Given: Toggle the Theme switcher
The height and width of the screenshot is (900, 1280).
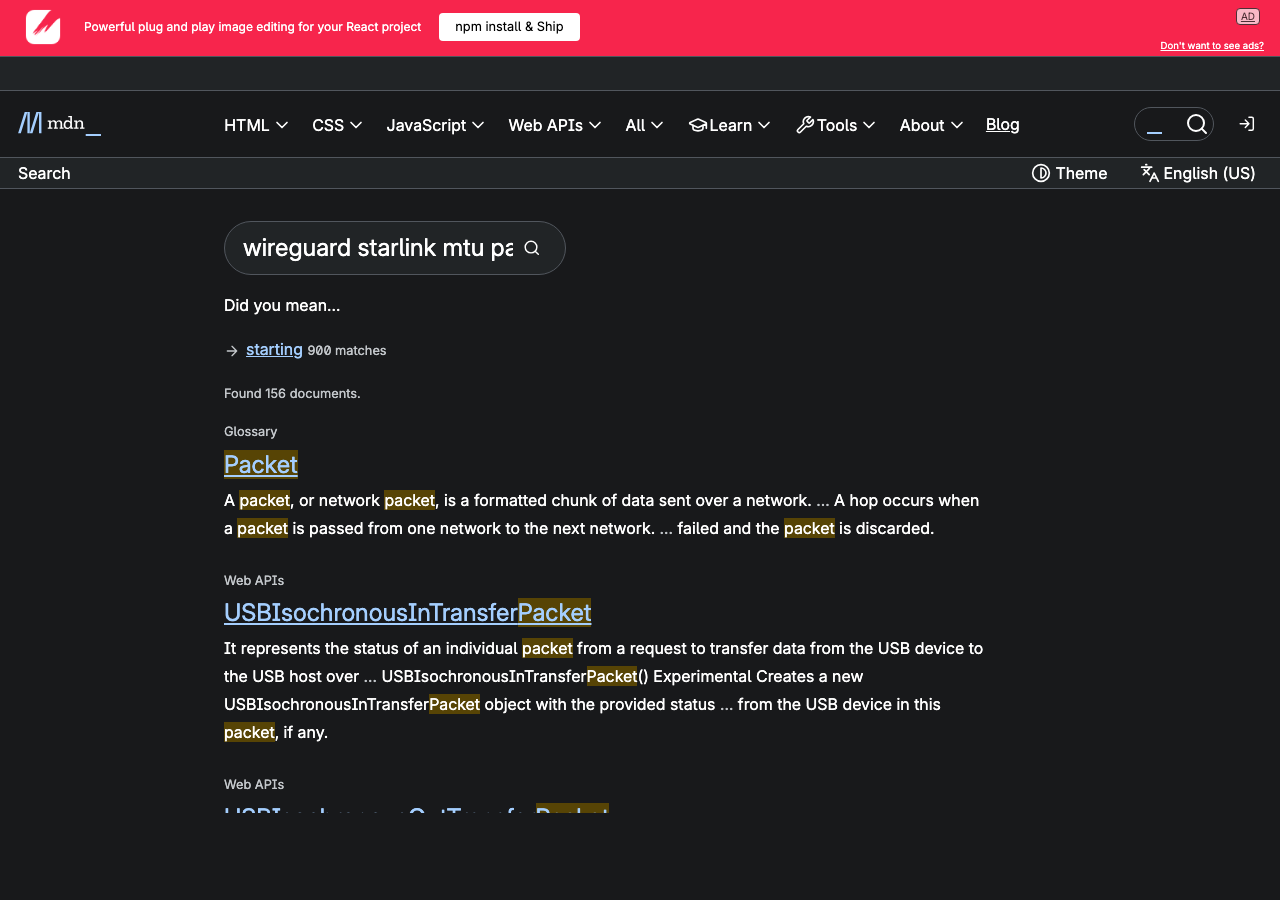Looking at the screenshot, I should coord(1069,173).
